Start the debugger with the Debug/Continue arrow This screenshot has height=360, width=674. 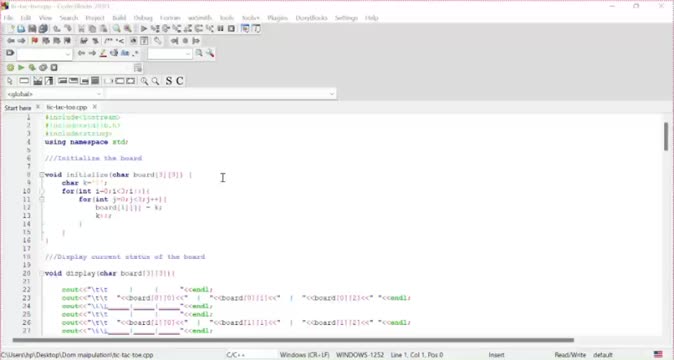tap(144, 29)
